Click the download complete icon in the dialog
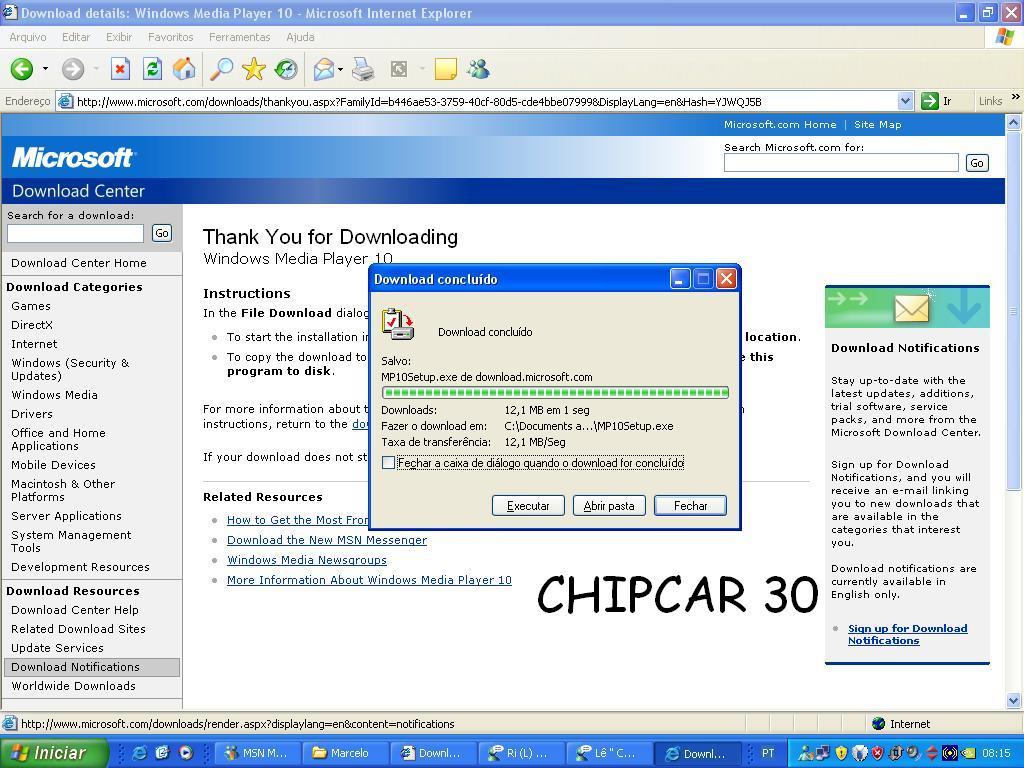 [398, 324]
